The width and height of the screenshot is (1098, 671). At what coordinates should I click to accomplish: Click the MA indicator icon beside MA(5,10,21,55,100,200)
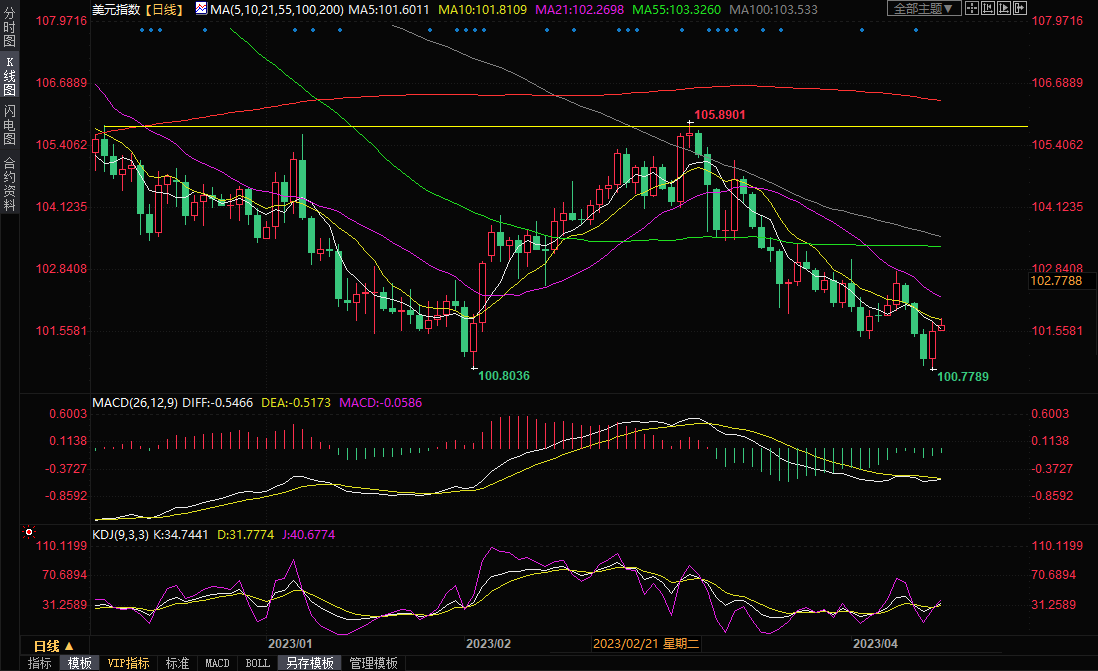point(201,9)
